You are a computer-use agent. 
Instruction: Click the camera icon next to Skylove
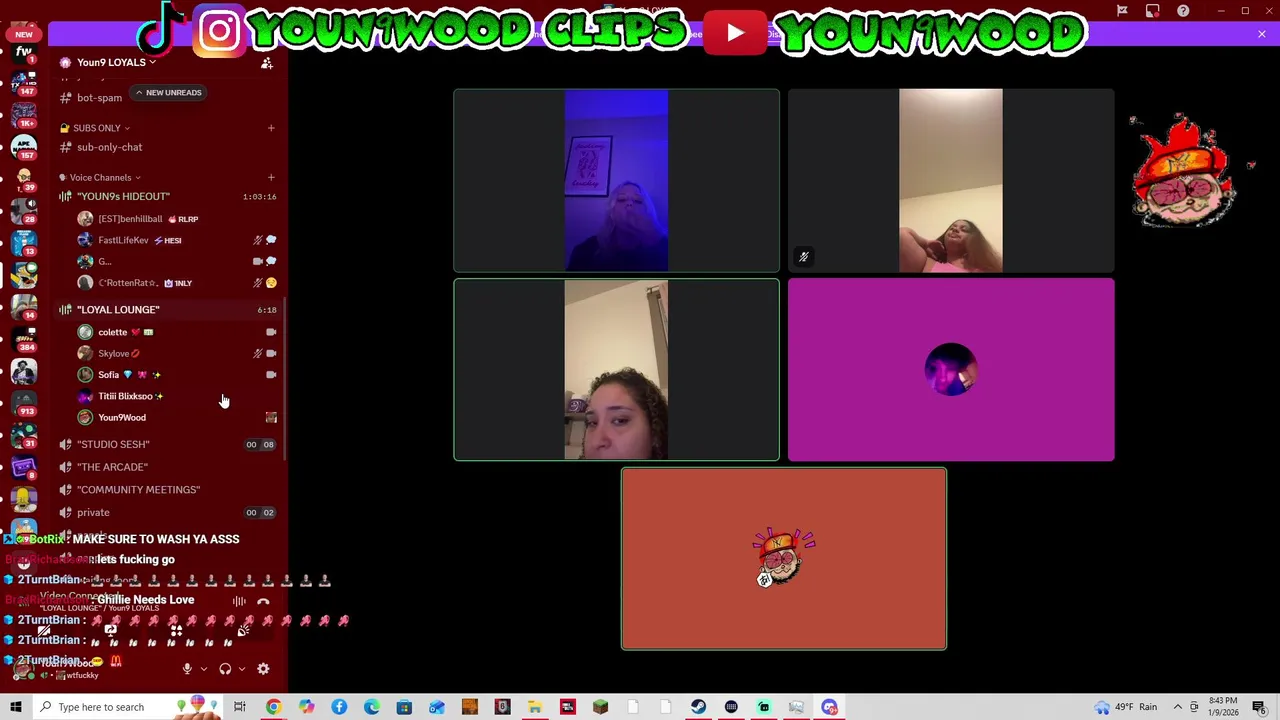[x=271, y=353]
